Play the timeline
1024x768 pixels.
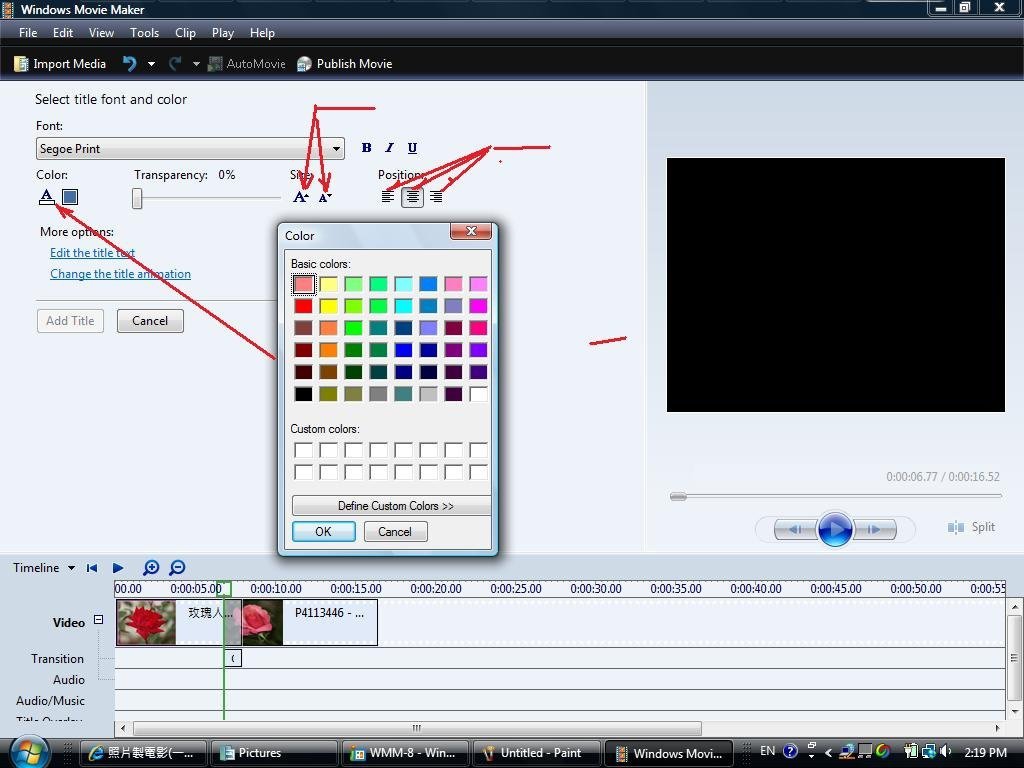coord(118,568)
